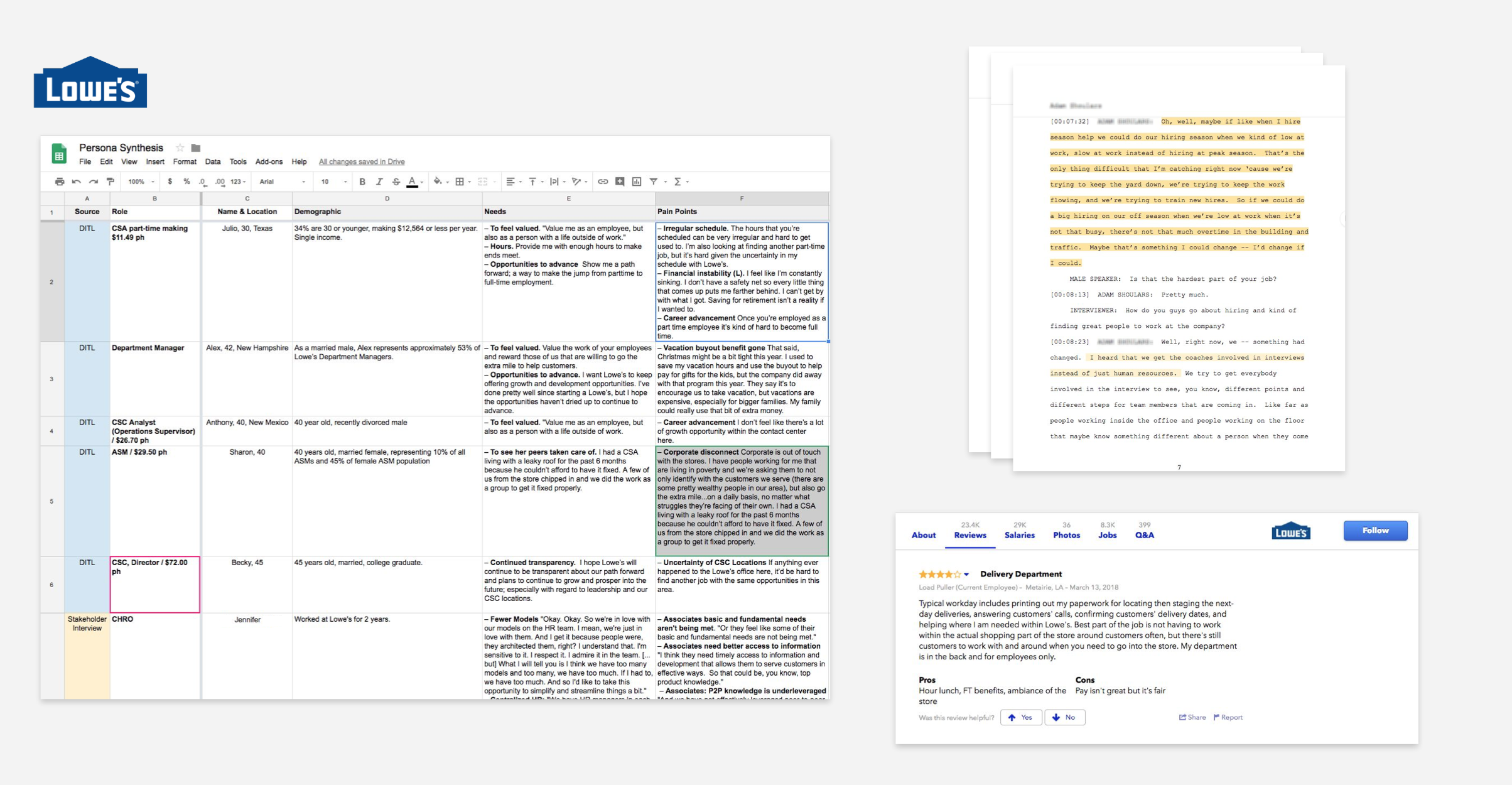Screen dimensions: 1512x785
Task: Switch to the Q&A tab
Action: click(1144, 531)
